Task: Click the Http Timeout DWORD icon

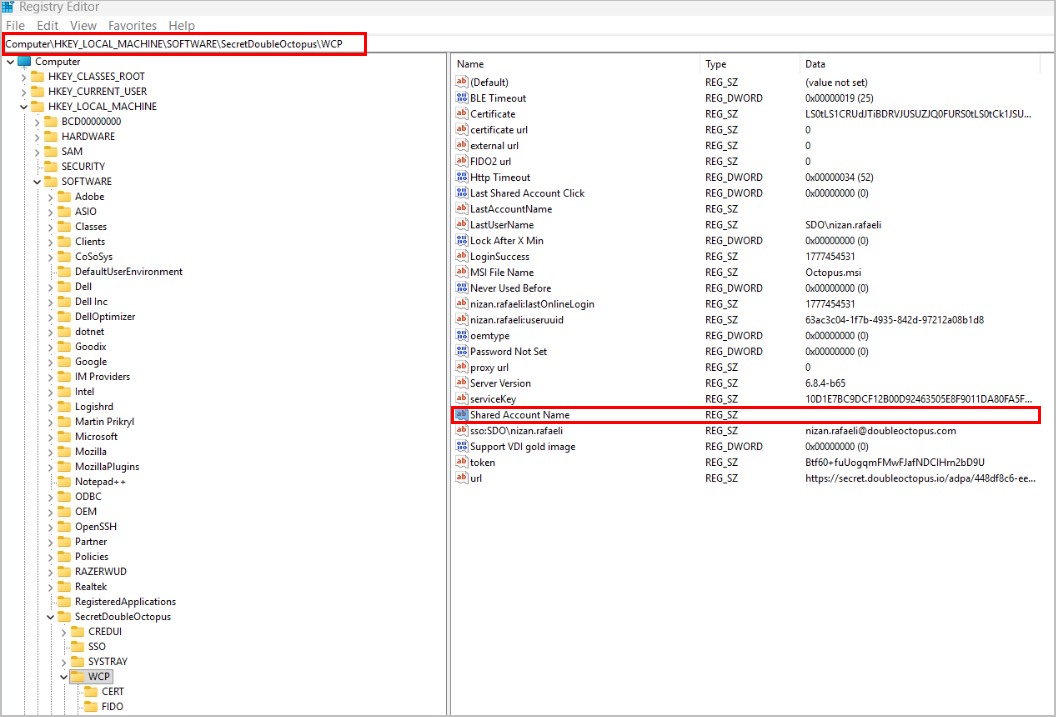Action: (461, 176)
